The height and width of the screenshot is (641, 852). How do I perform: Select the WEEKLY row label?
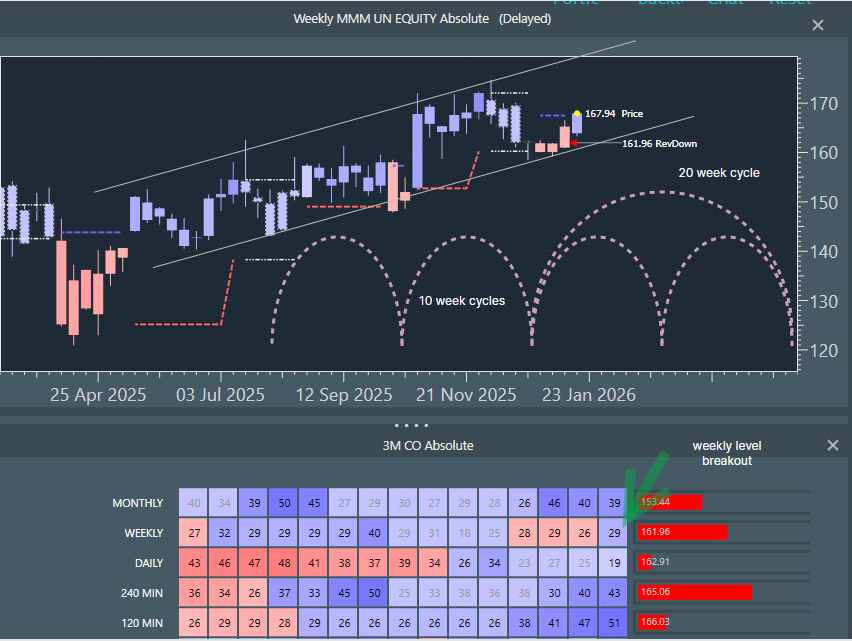point(143,533)
